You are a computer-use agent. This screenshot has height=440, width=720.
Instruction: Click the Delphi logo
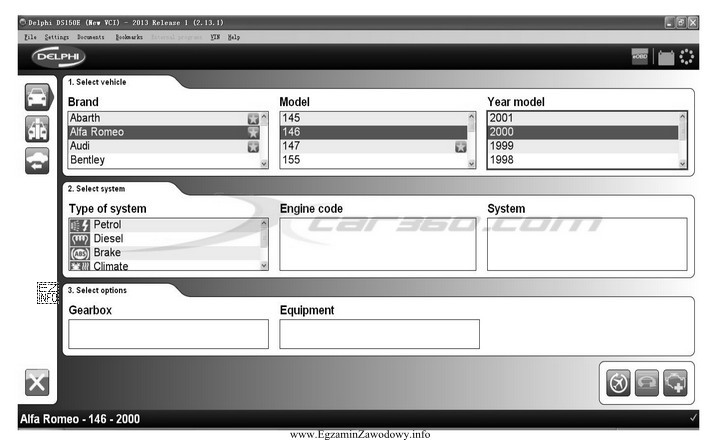58,57
